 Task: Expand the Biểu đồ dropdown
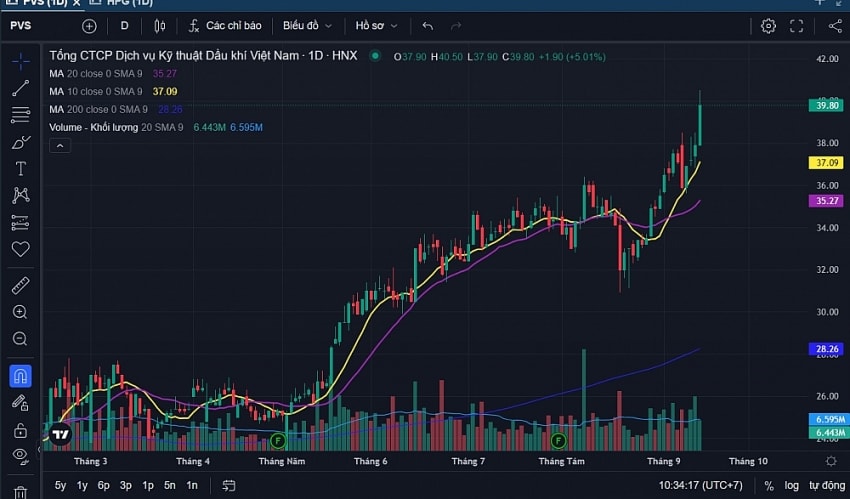pos(307,26)
